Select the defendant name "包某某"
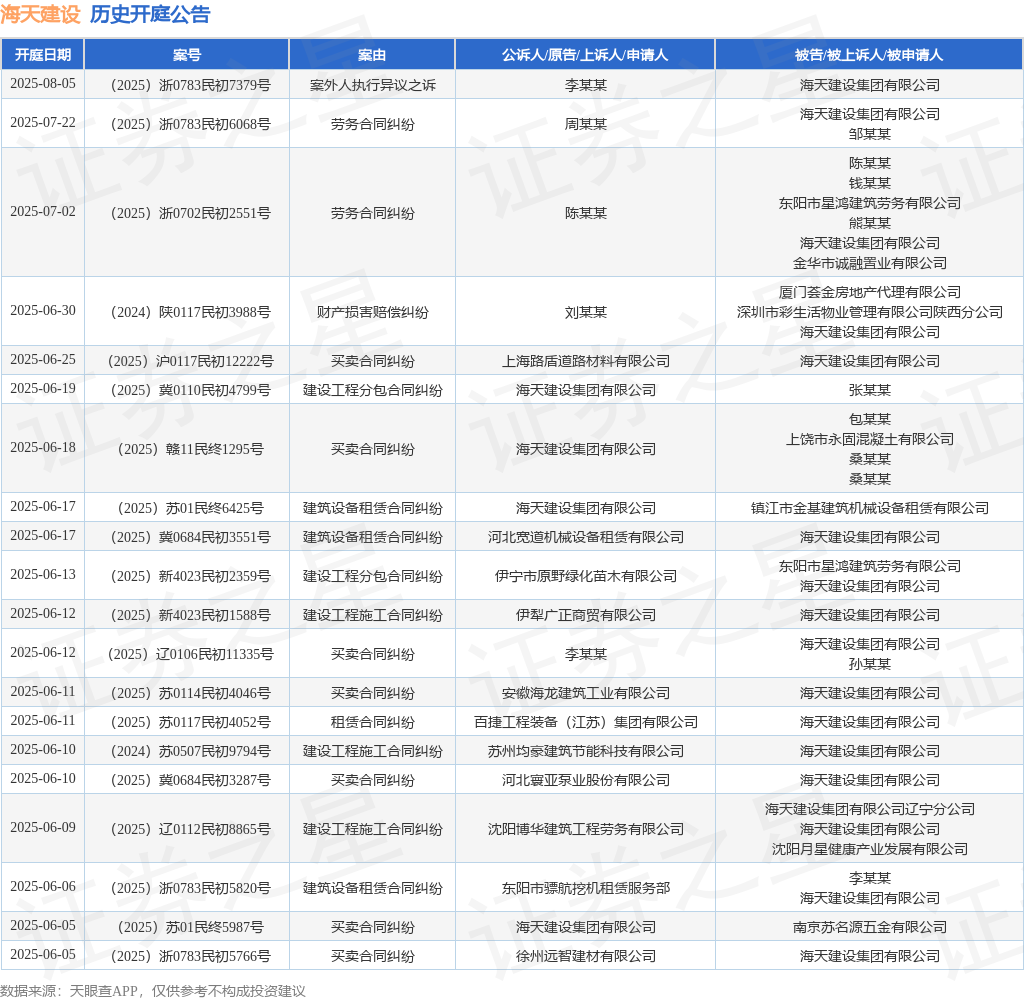 869,419
